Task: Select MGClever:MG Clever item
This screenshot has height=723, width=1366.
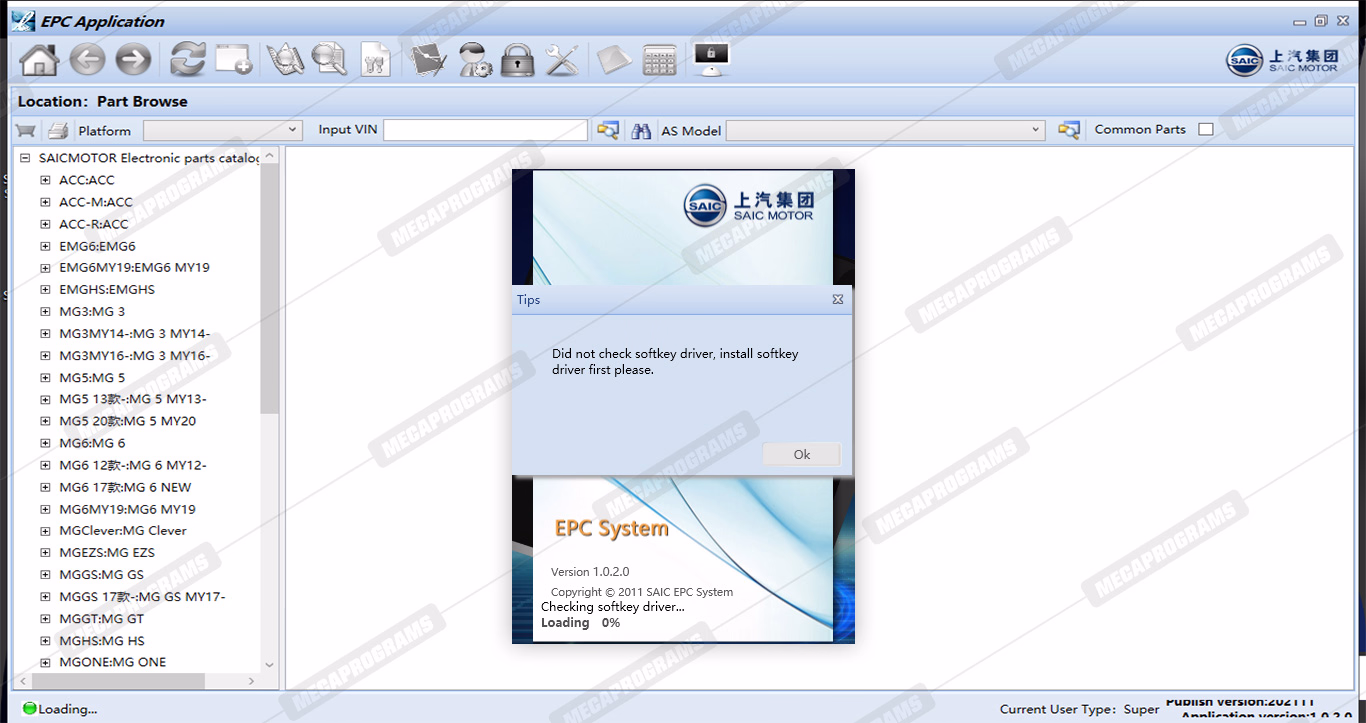Action: pyautogui.click(x=123, y=530)
